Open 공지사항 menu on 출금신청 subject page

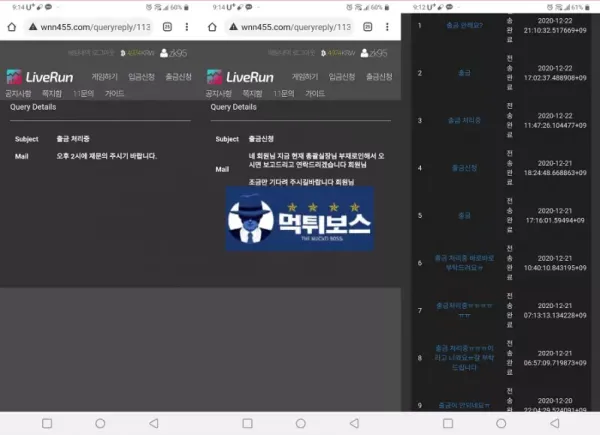coord(218,93)
